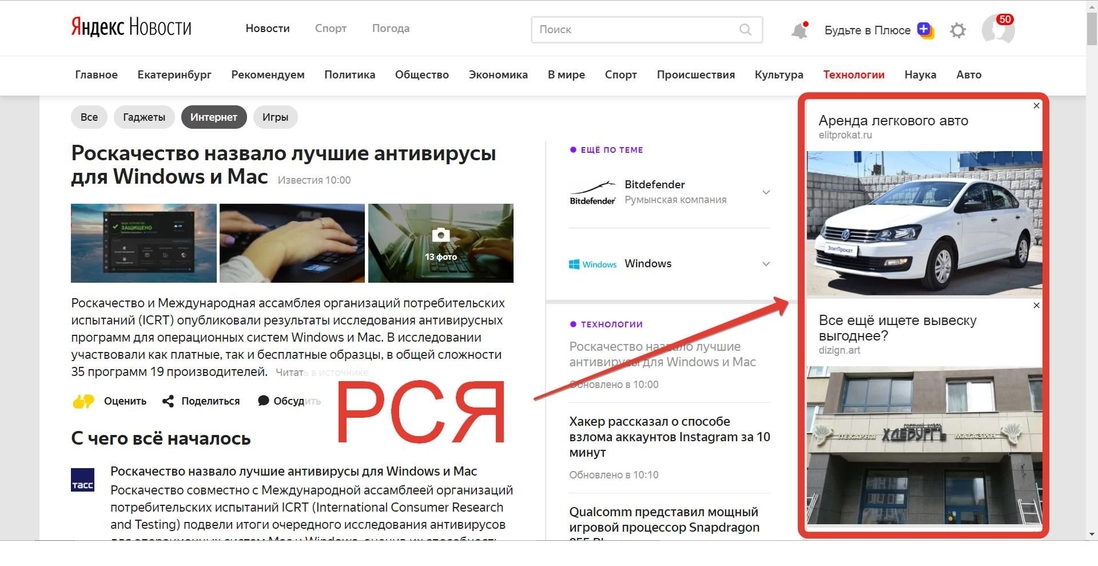
Task: Click the С чего всё началось heading
Action: coord(161,439)
